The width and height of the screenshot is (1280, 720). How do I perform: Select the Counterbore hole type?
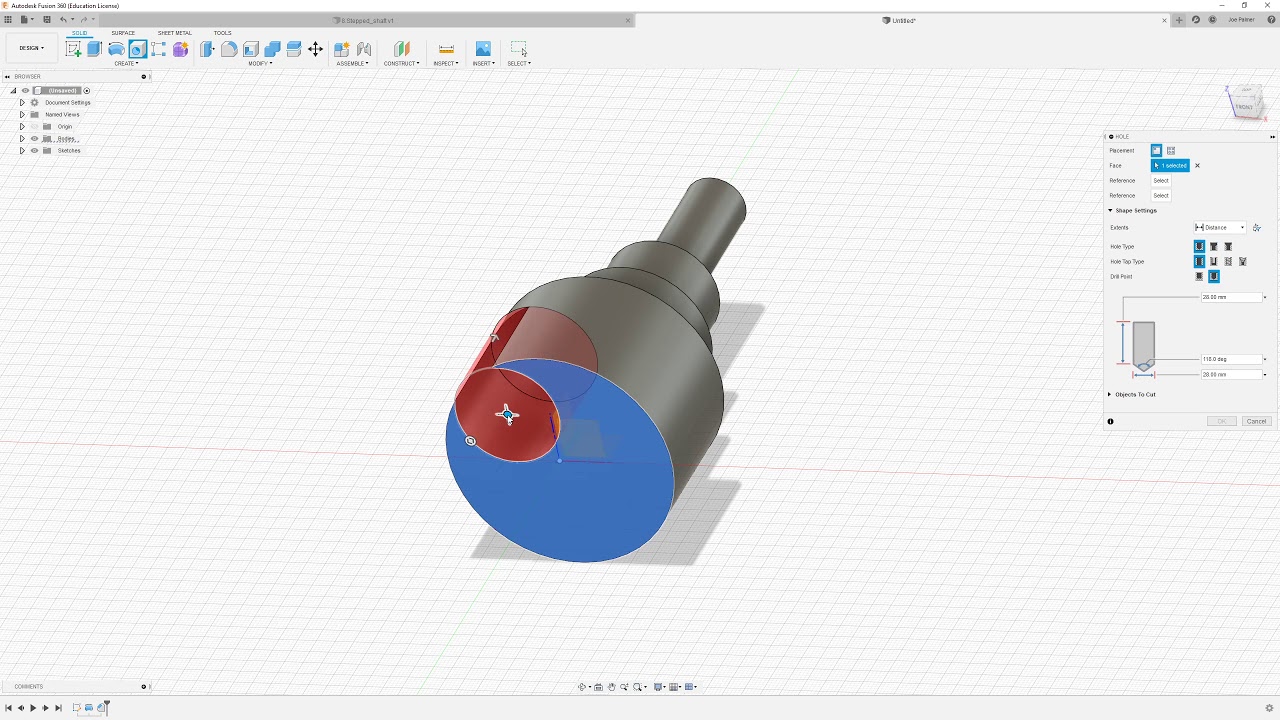[x=1214, y=247]
